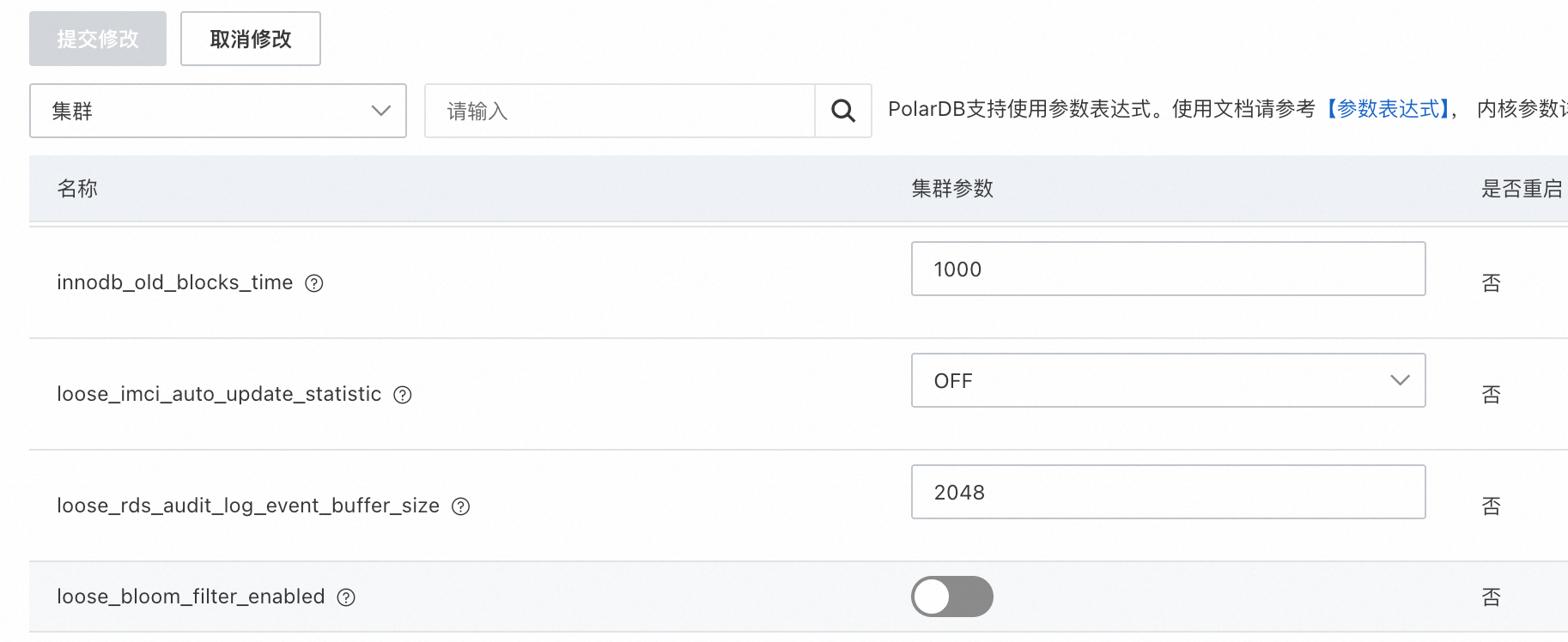The height and width of the screenshot is (642, 1568).
Task: Open the loose_imci_auto_update_statistic OFF dropdown
Action: pos(1168,380)
